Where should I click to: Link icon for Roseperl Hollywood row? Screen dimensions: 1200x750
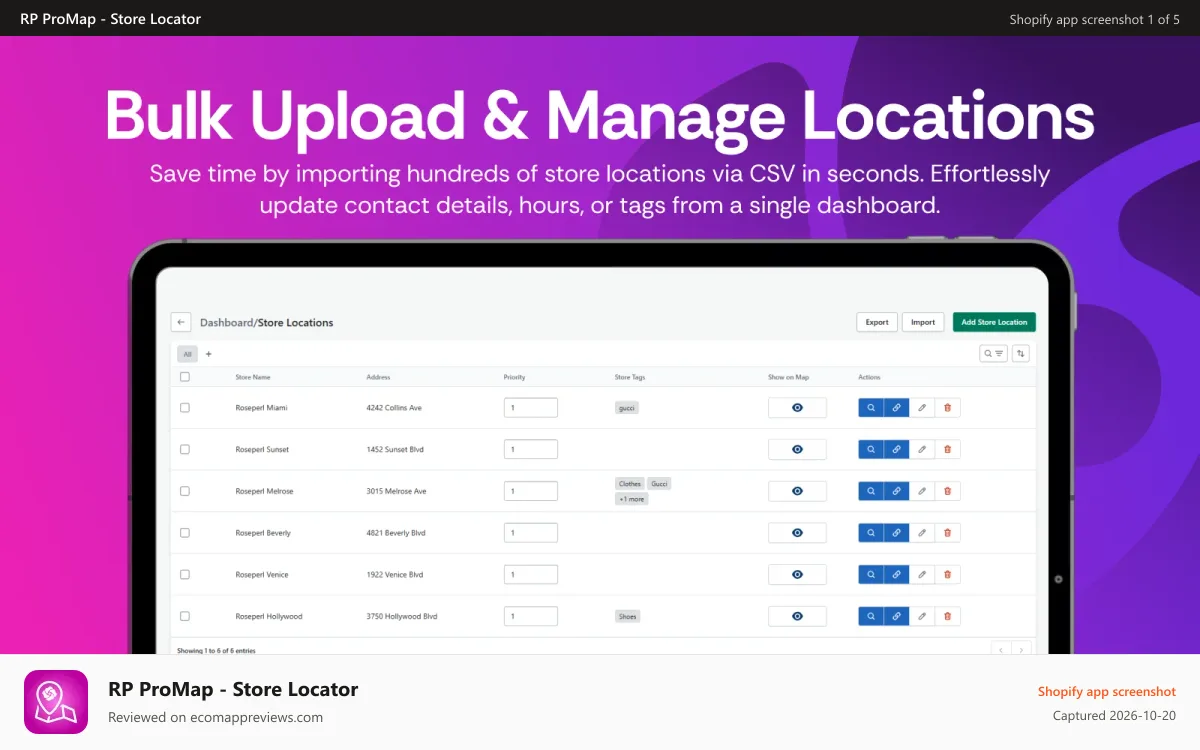click(x=896, y=616)
